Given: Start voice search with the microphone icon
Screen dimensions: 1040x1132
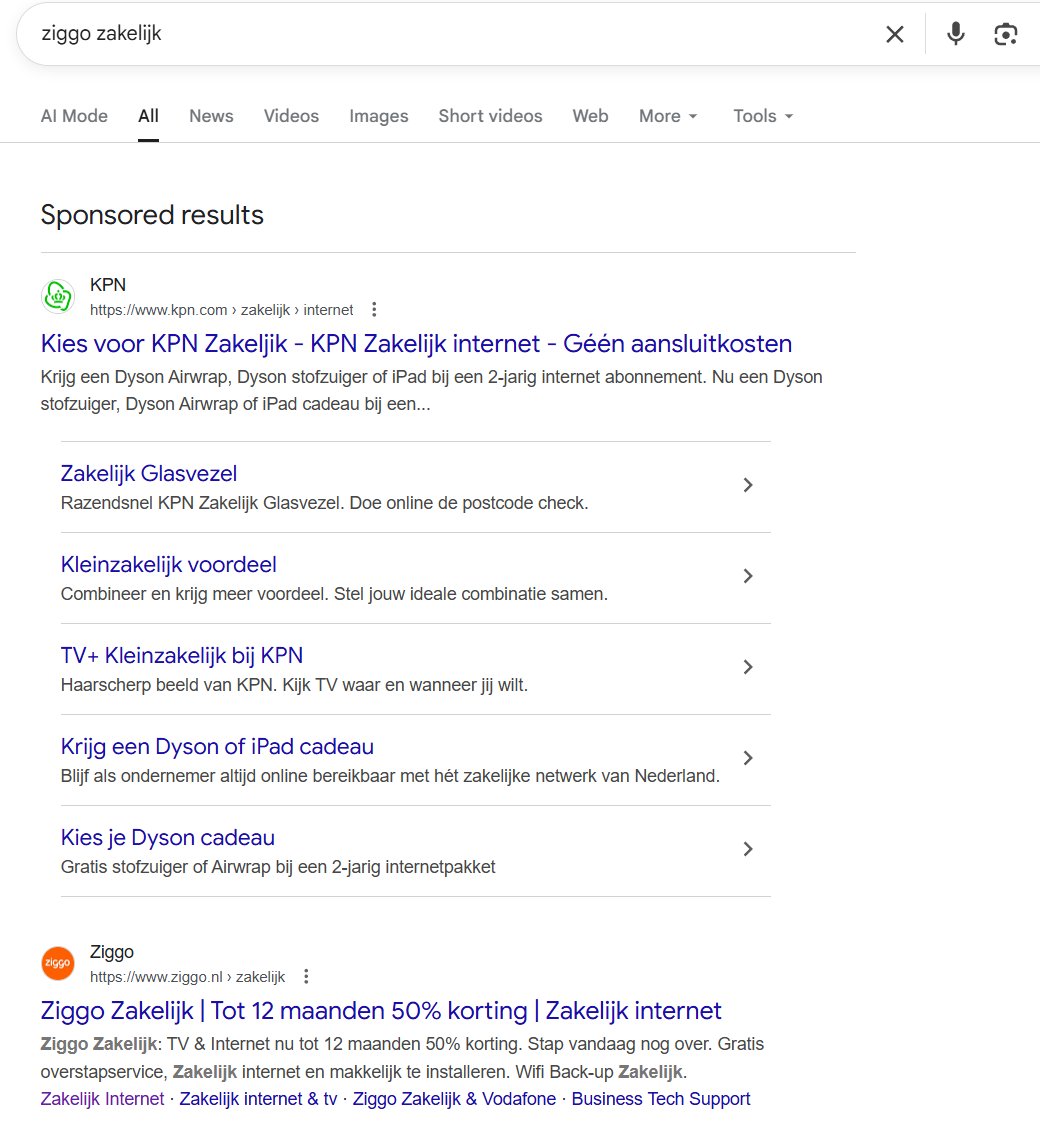Looking at the screenshot, I should pyautogui.click(x=956, y=34).
